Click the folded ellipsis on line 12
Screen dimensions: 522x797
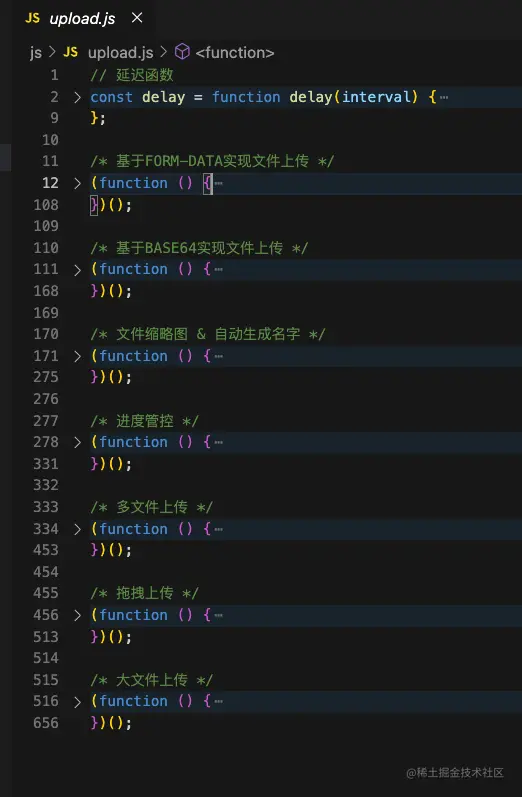point(219,183)
